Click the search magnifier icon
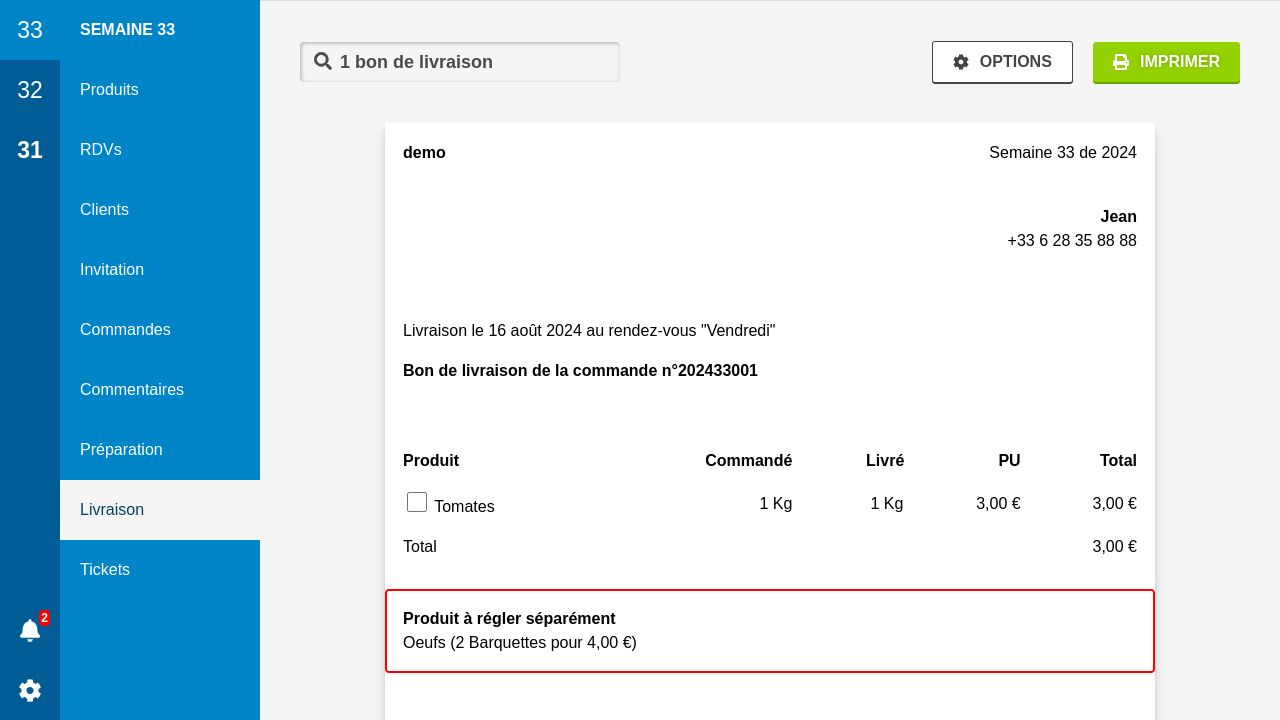 pyautogui.click(x=322, y=61)
